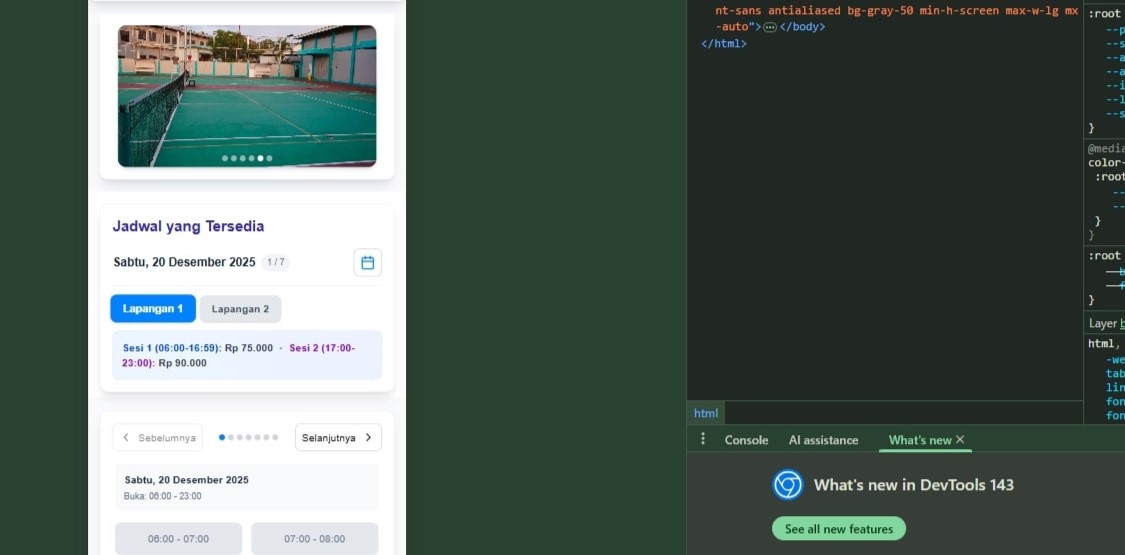
Task: Click the date text Sabtu, 20 Desember 2025 beside badge
Action: click(x=184, y=262)
